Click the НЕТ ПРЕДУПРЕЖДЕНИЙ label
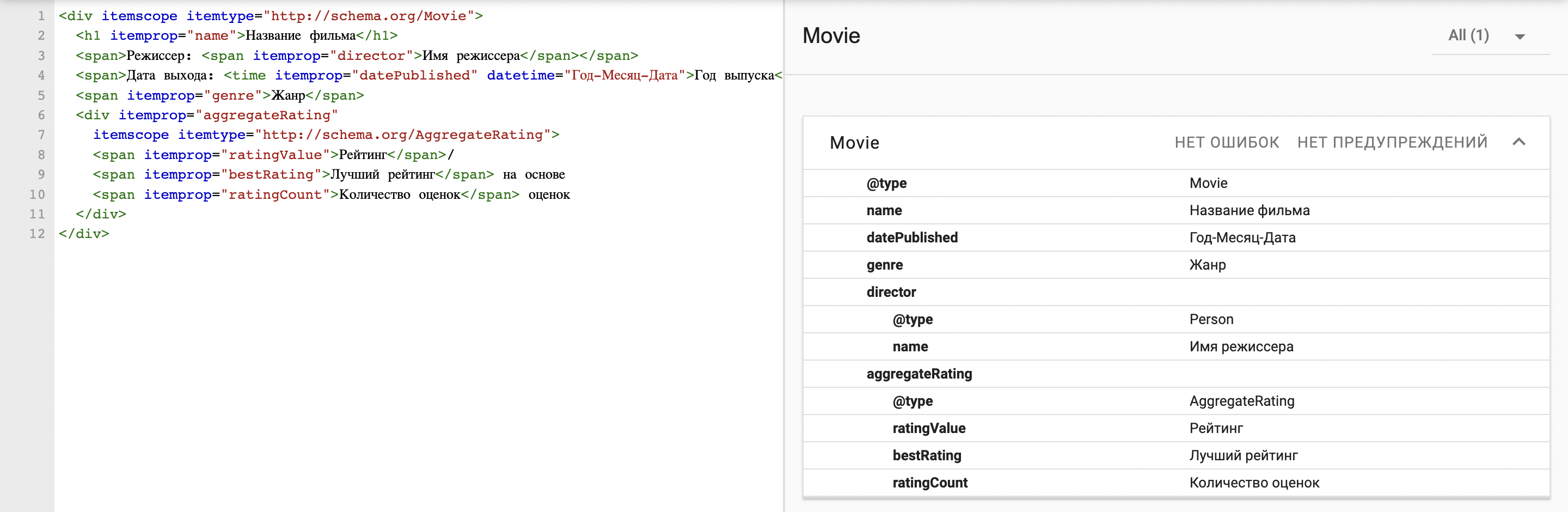The image size is (1568, 512). pos(1392,143)
